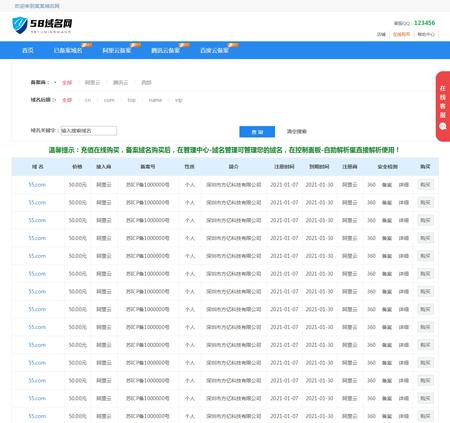
Task: Open the chat bubble icon on 在线客服 widget
Action: [x=443, y=126]
